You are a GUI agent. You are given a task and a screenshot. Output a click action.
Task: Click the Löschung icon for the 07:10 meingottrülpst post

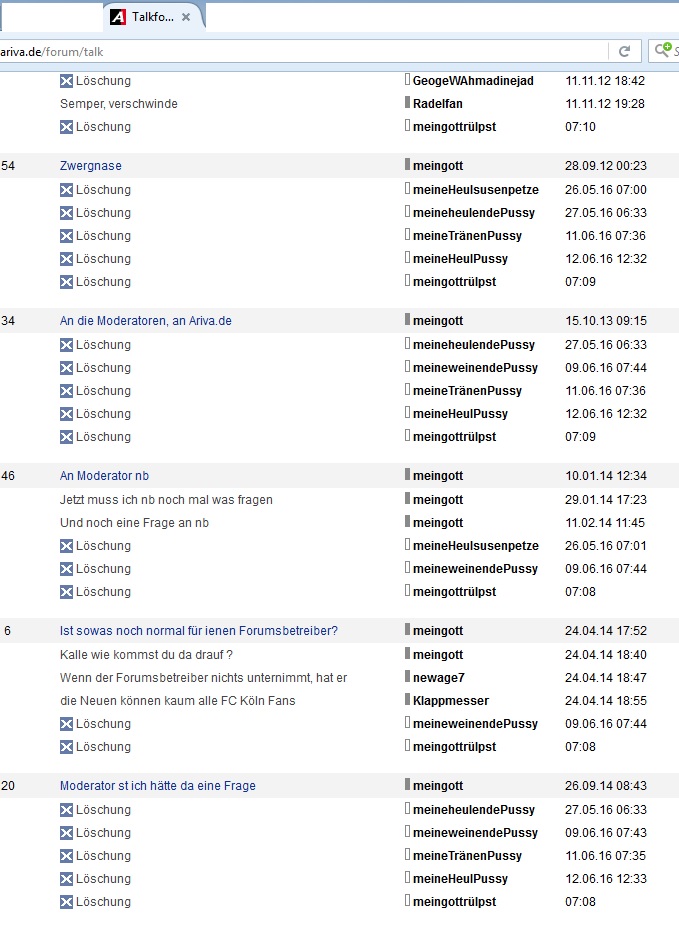[67, 127]
